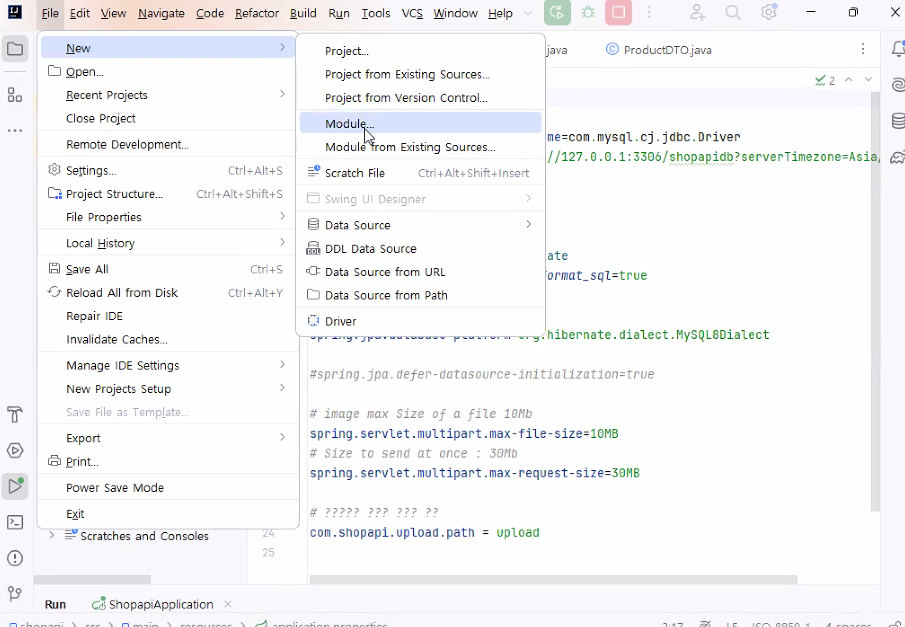This screenshot has height=627, width=905.
Task: Open Project Structure... dialog
Action: (168, 194)
